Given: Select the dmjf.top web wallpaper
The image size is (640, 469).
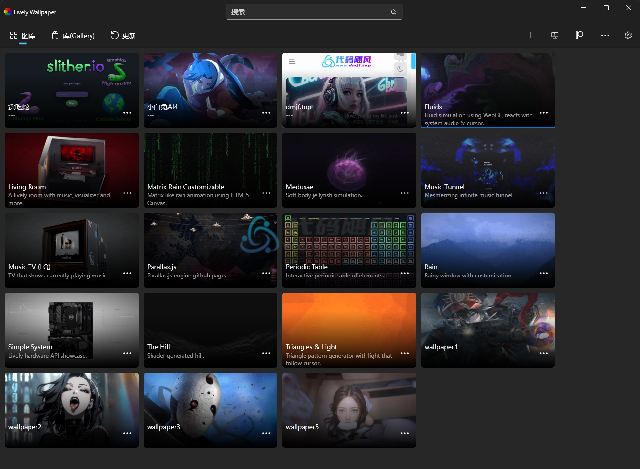Looking at the screenshot, I should coord(349,90).
